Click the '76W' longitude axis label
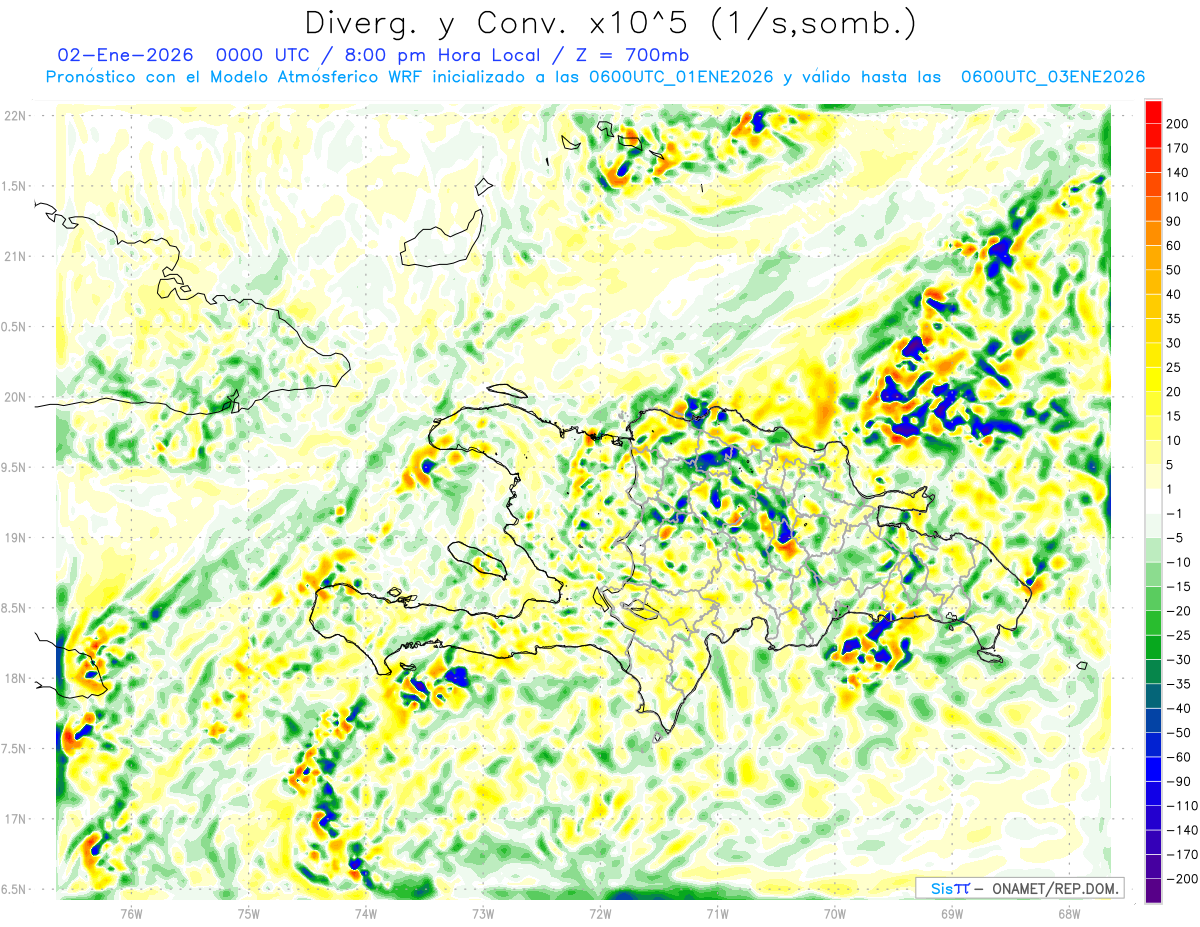 point(131,913)
